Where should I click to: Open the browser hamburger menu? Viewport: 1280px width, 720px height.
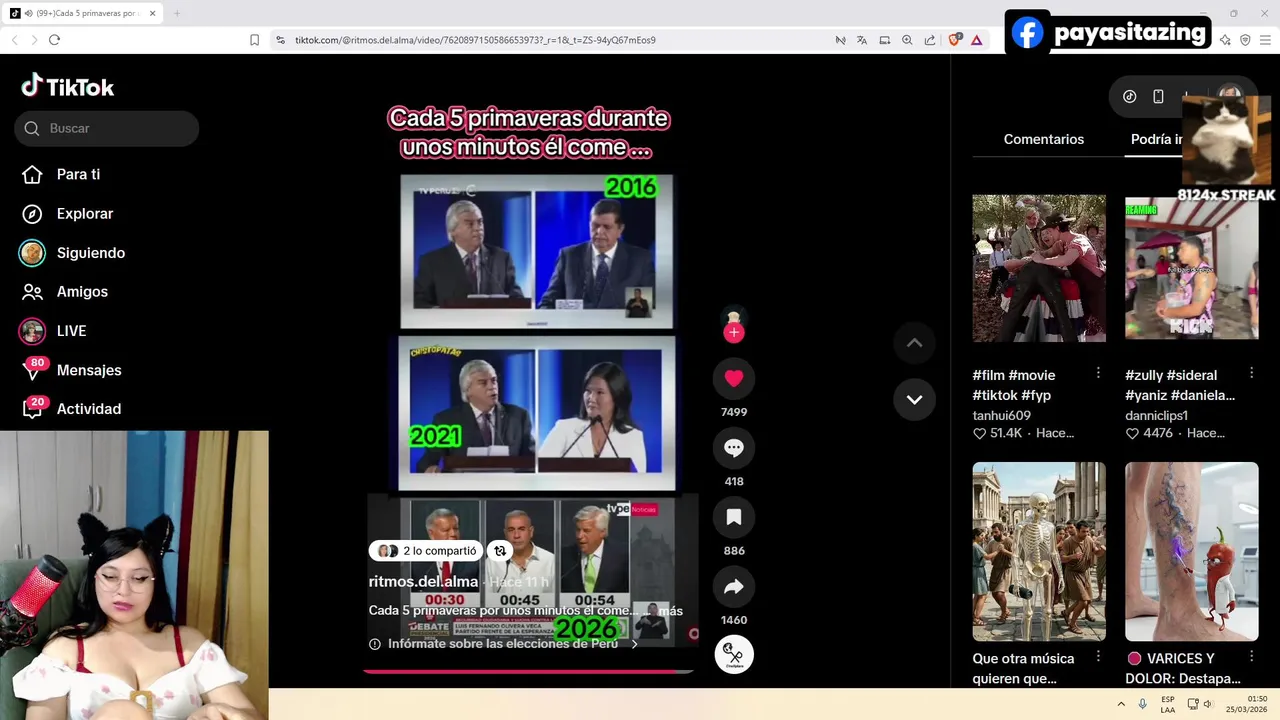point(1265,40)
